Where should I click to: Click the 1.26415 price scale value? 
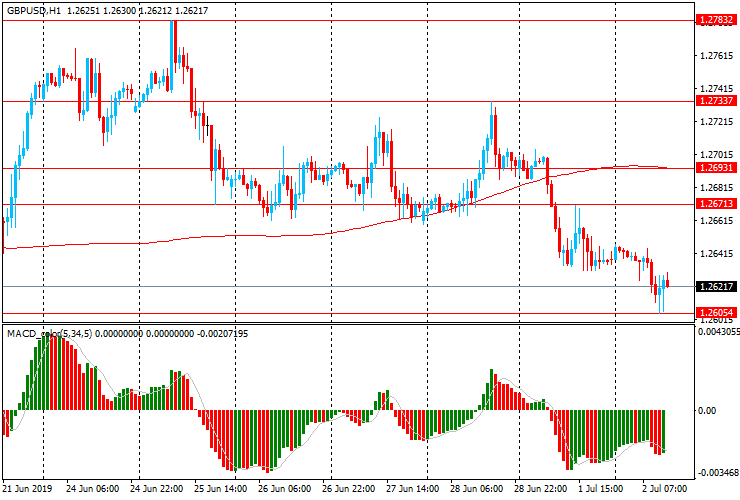(717, 254)
